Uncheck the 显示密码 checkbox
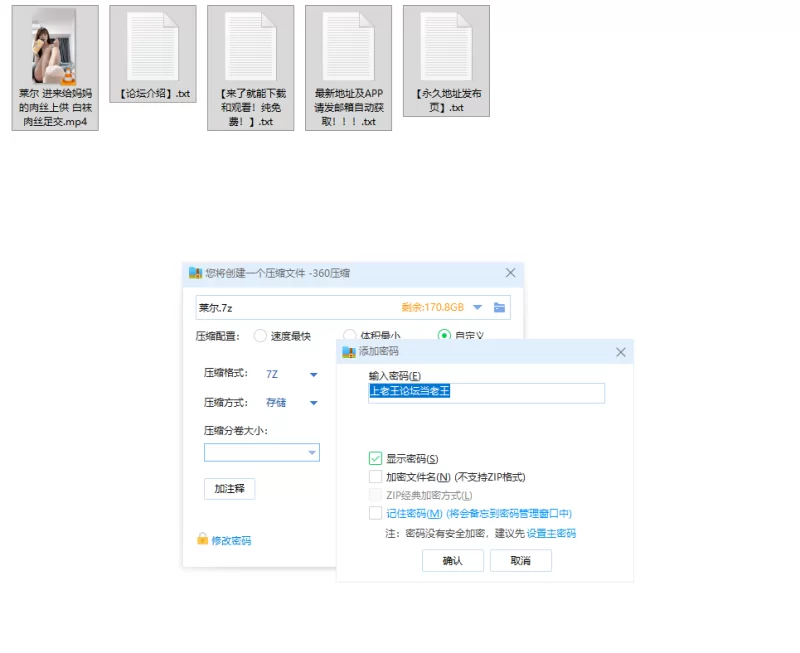Image resolution: width=800 pixels, height=653 pixels. (375, 459)
